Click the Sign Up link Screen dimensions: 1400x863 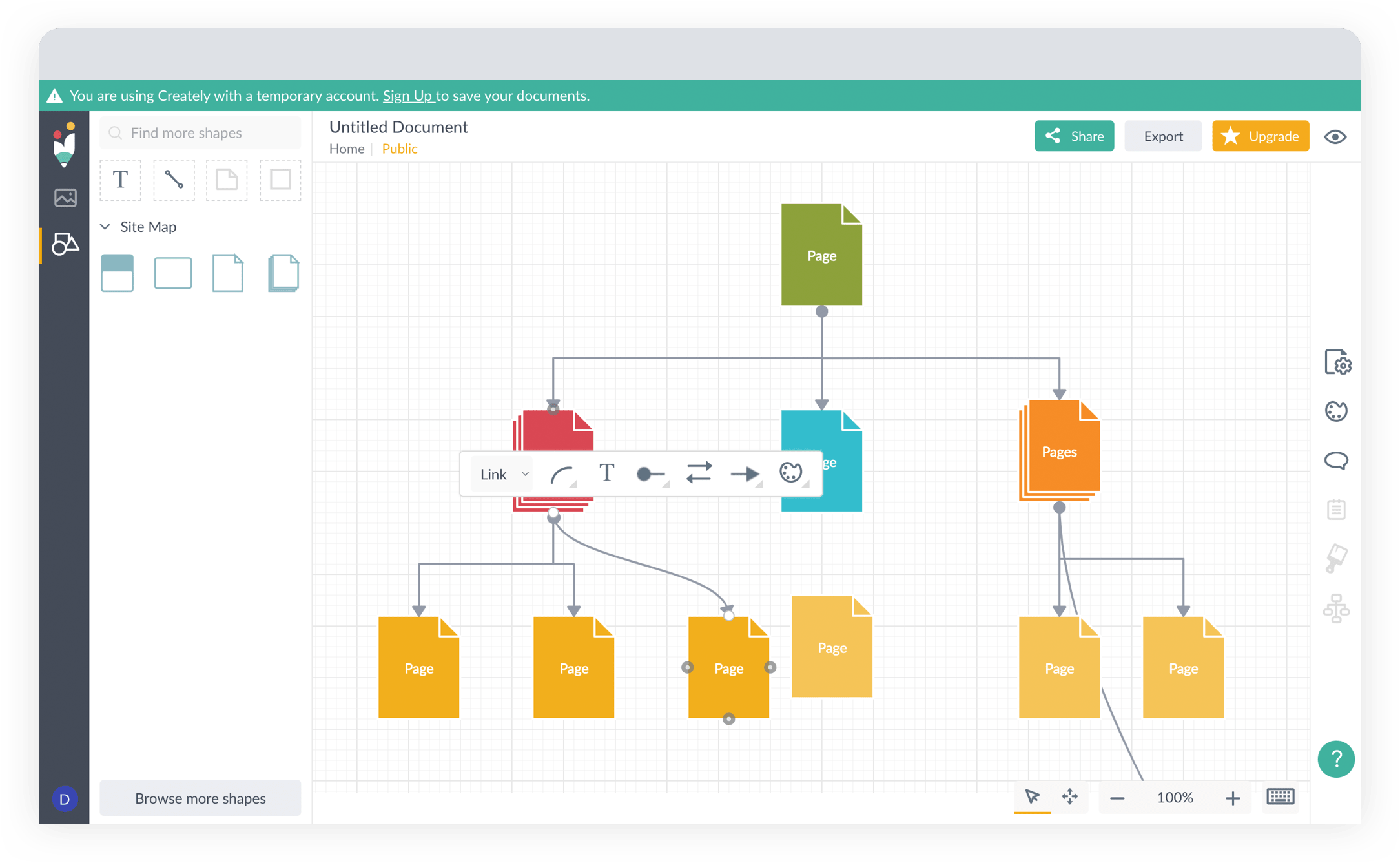407,96
